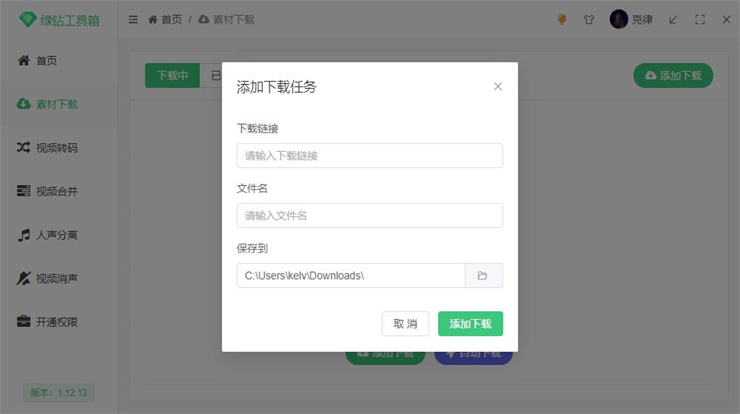Click the muted bell icon beside 视频消声
Viewport: 740px width, 414px height.
(x=24, y=279)
